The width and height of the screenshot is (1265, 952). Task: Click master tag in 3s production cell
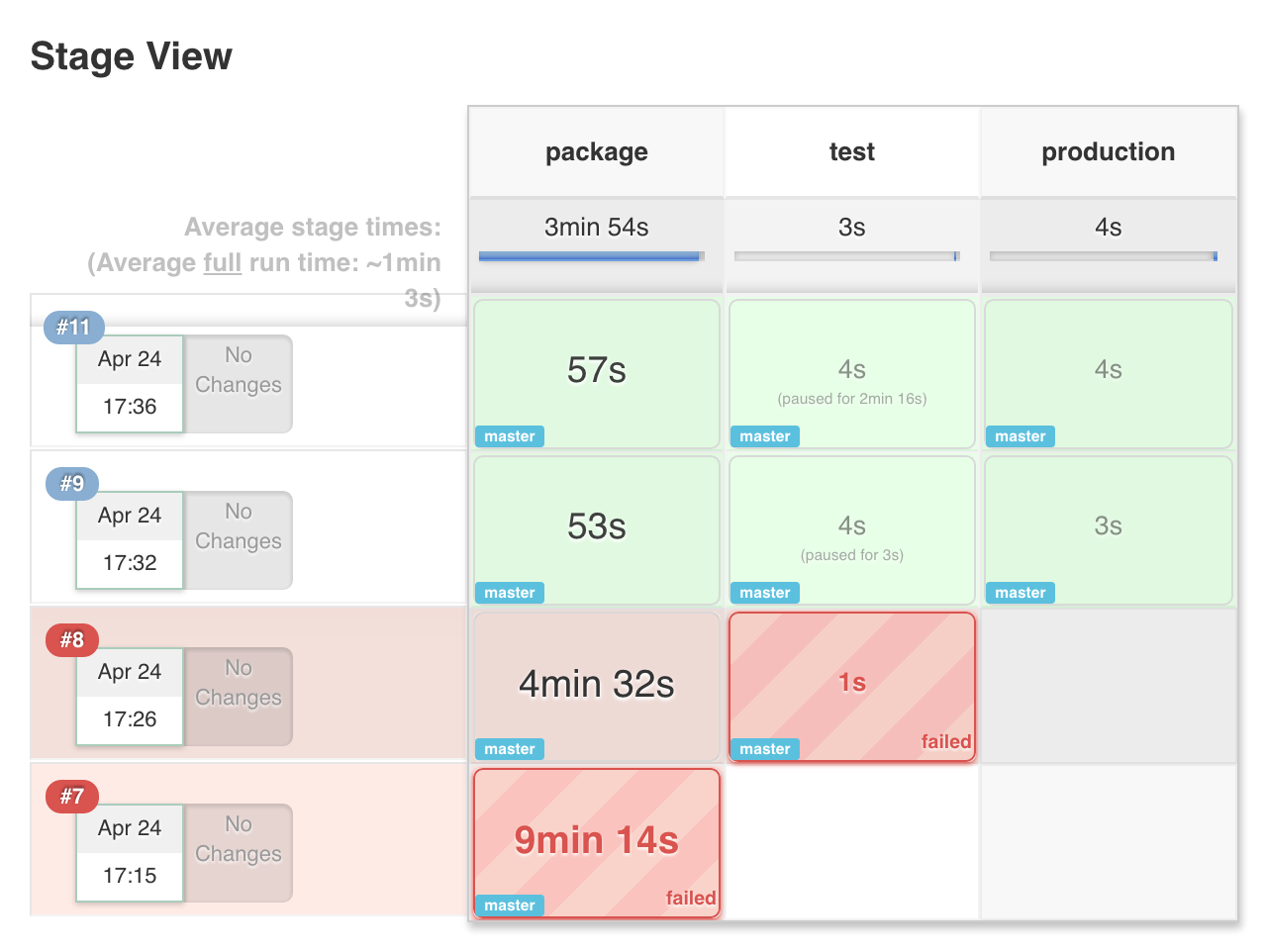1021,593
